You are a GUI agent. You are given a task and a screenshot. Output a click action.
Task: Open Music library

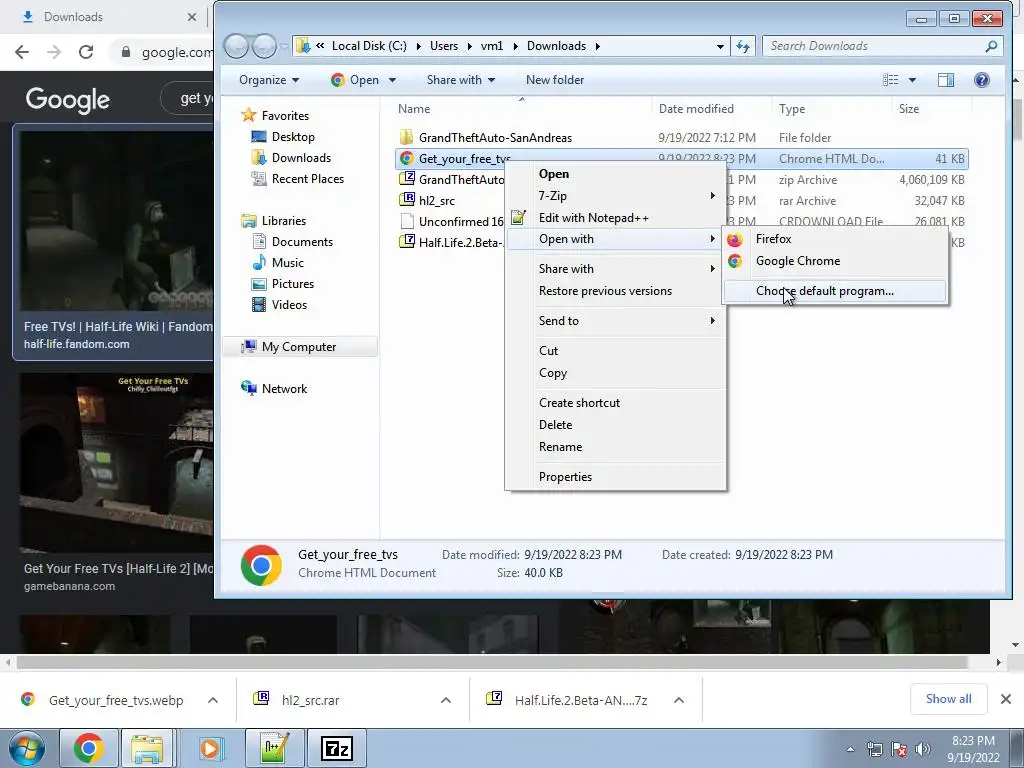[287, 263]
